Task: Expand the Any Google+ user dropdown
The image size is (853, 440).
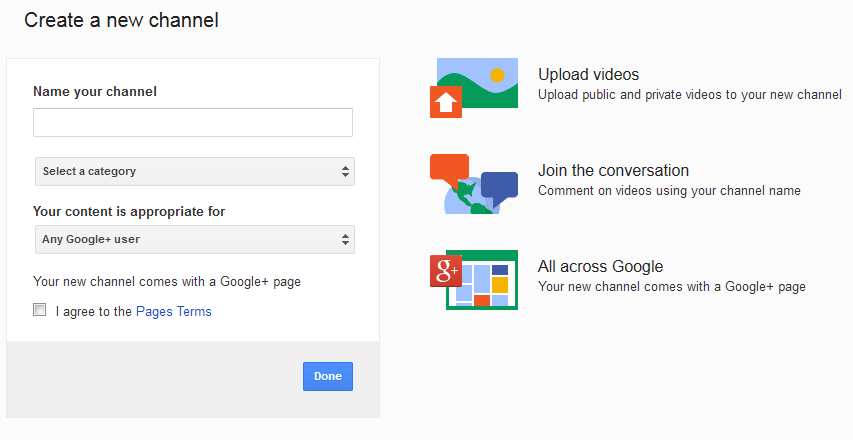Action: 194,239
